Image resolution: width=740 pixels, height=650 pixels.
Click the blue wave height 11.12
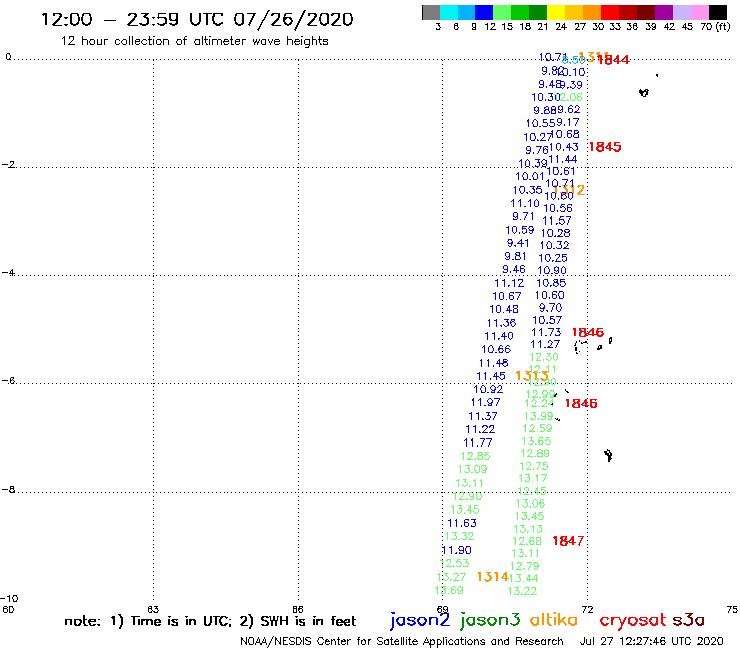pyautogui.click(x=509, y=283)
